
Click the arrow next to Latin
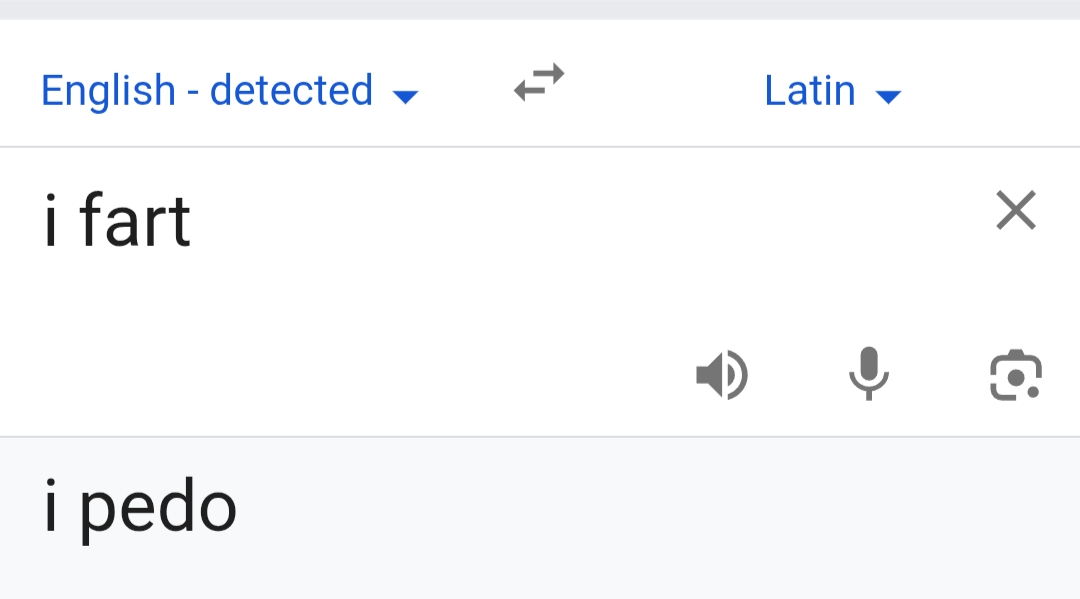click(888, 96)
